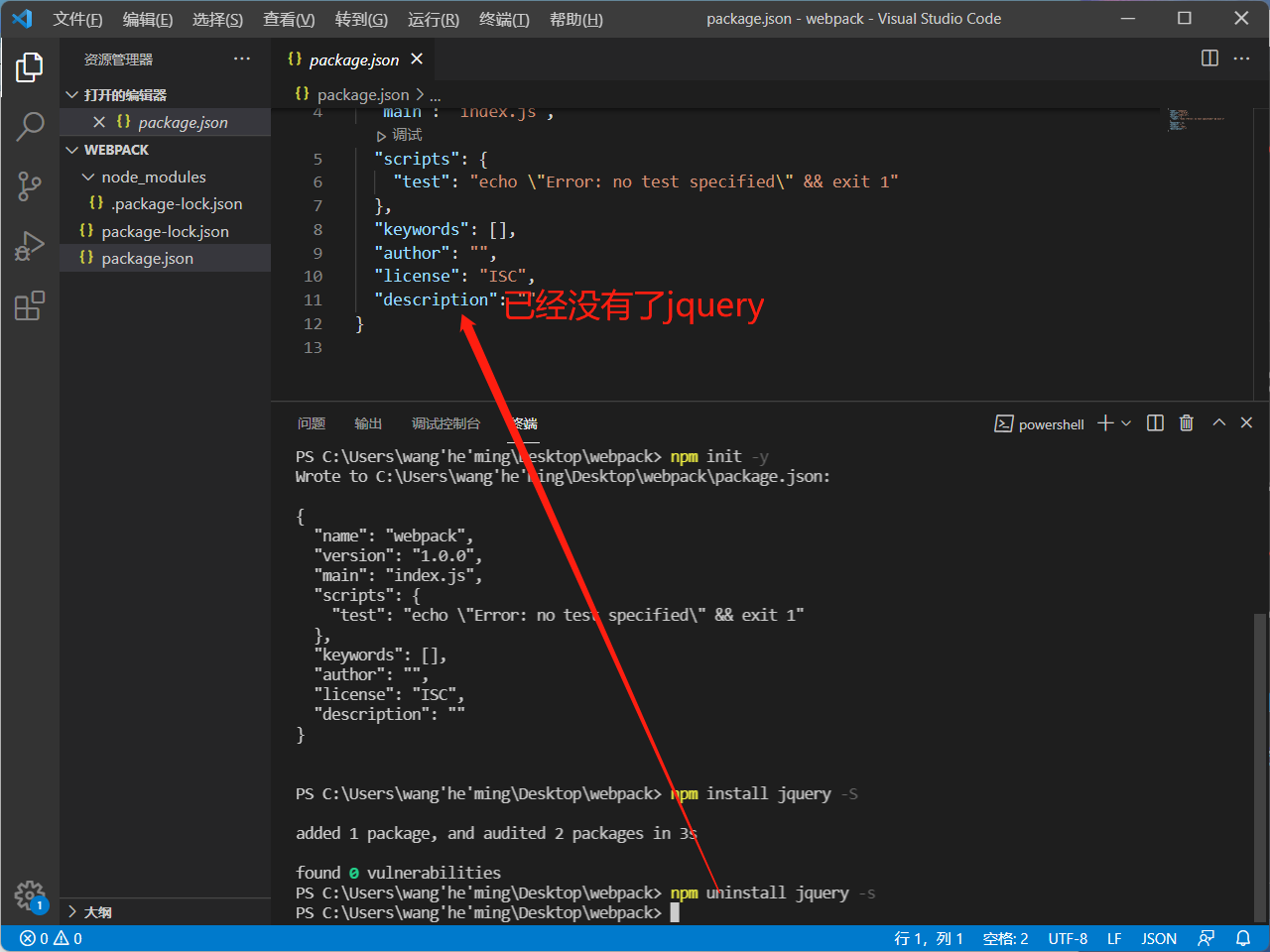
Task: Open the 转到(G) menu
Action: coord(361,19)
